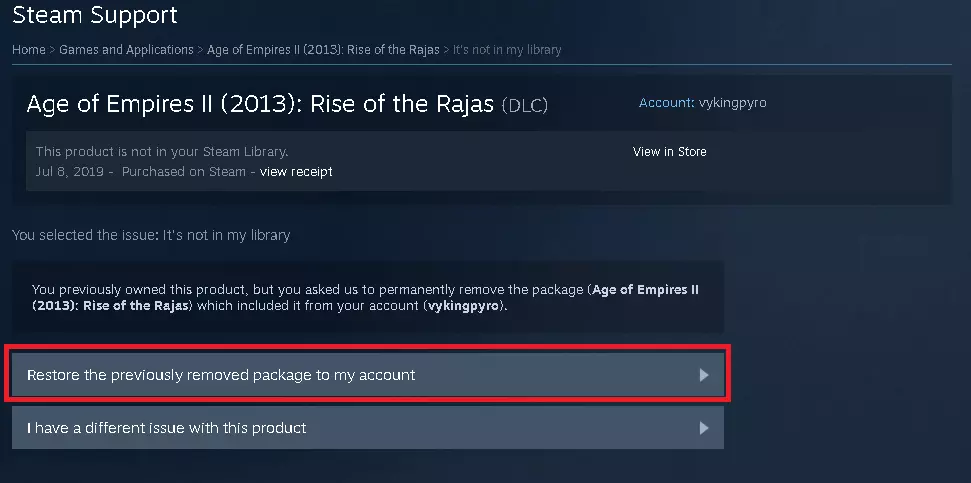Click the Steam Support page heading
Screen dimensions: 971x483
(94, 15)
